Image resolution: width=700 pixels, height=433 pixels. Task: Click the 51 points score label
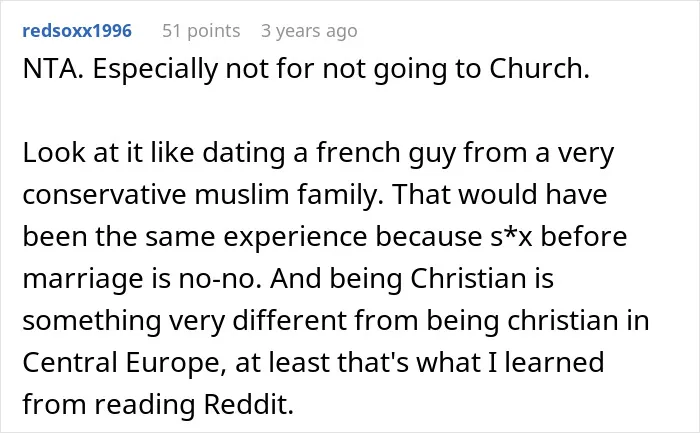pyautogui.click(x=201, y=31)
